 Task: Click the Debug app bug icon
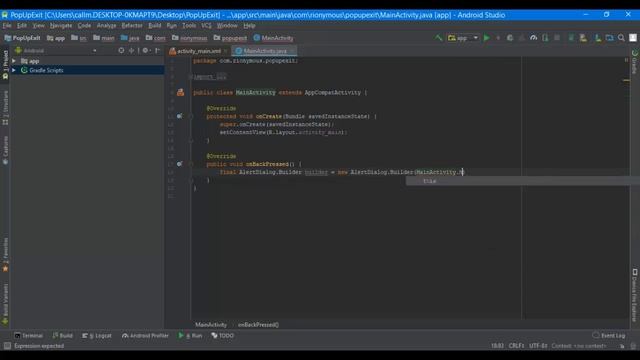510,38
